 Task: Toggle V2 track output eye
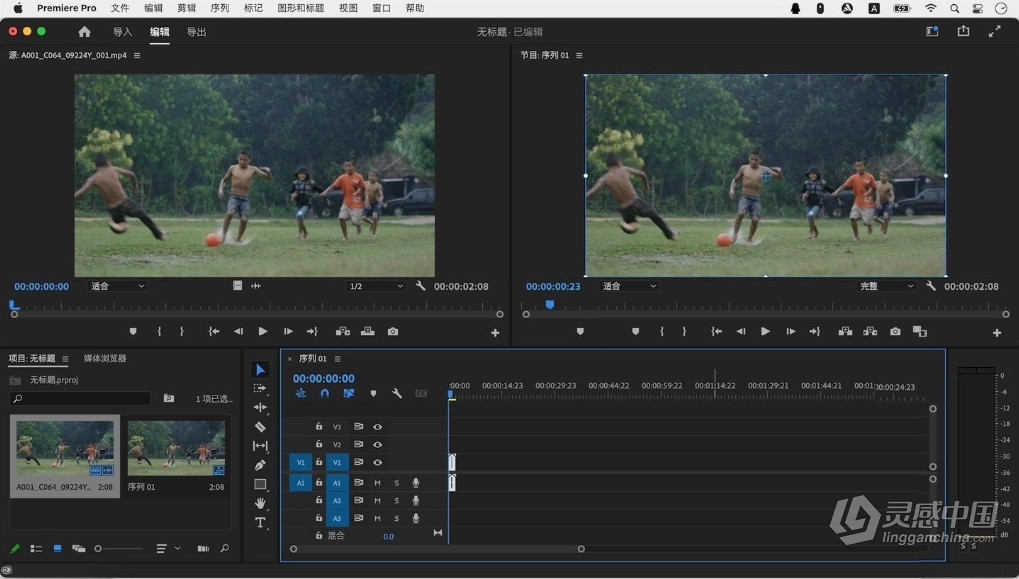[x=378, y=444]
